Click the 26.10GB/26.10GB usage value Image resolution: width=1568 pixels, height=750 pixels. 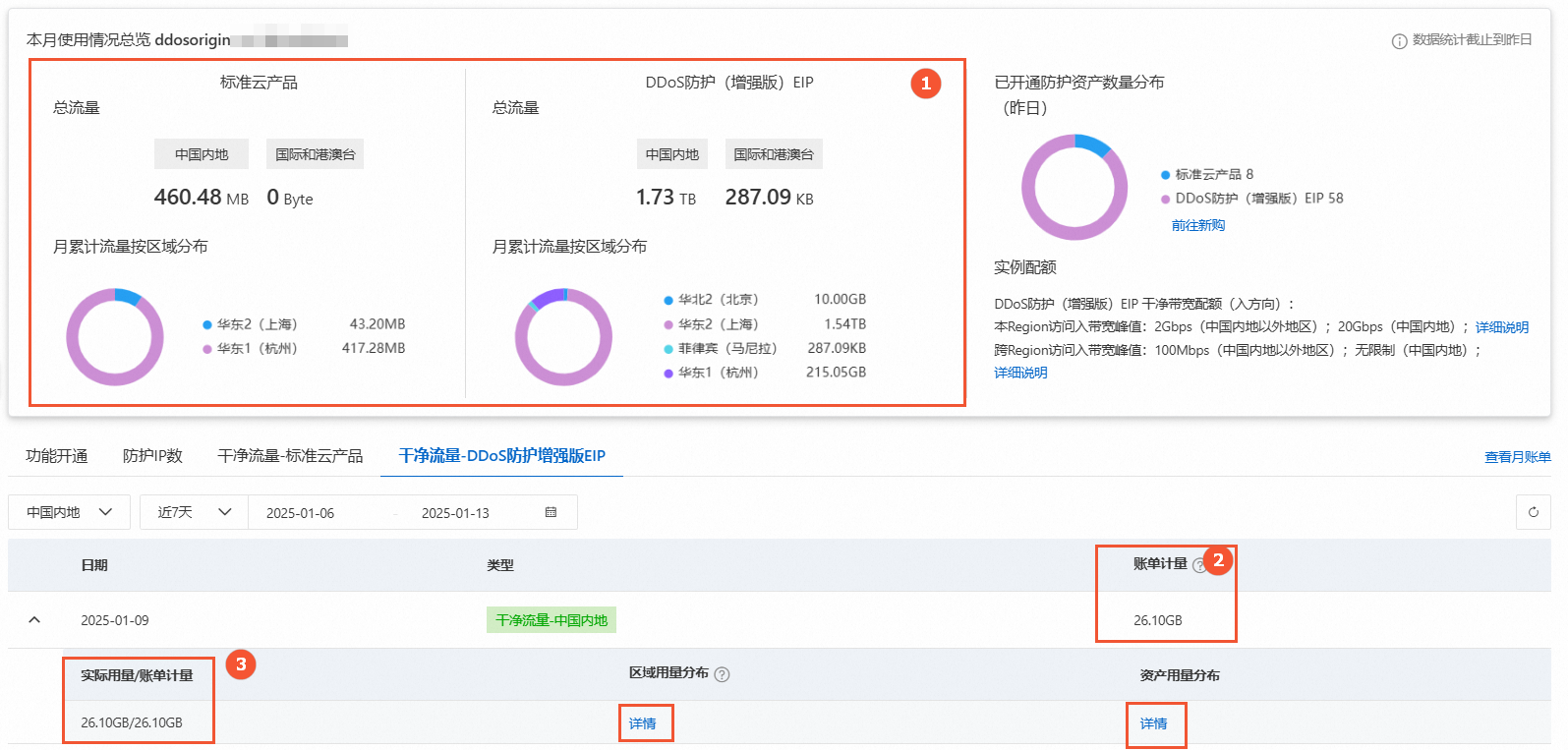pos(132,722)
